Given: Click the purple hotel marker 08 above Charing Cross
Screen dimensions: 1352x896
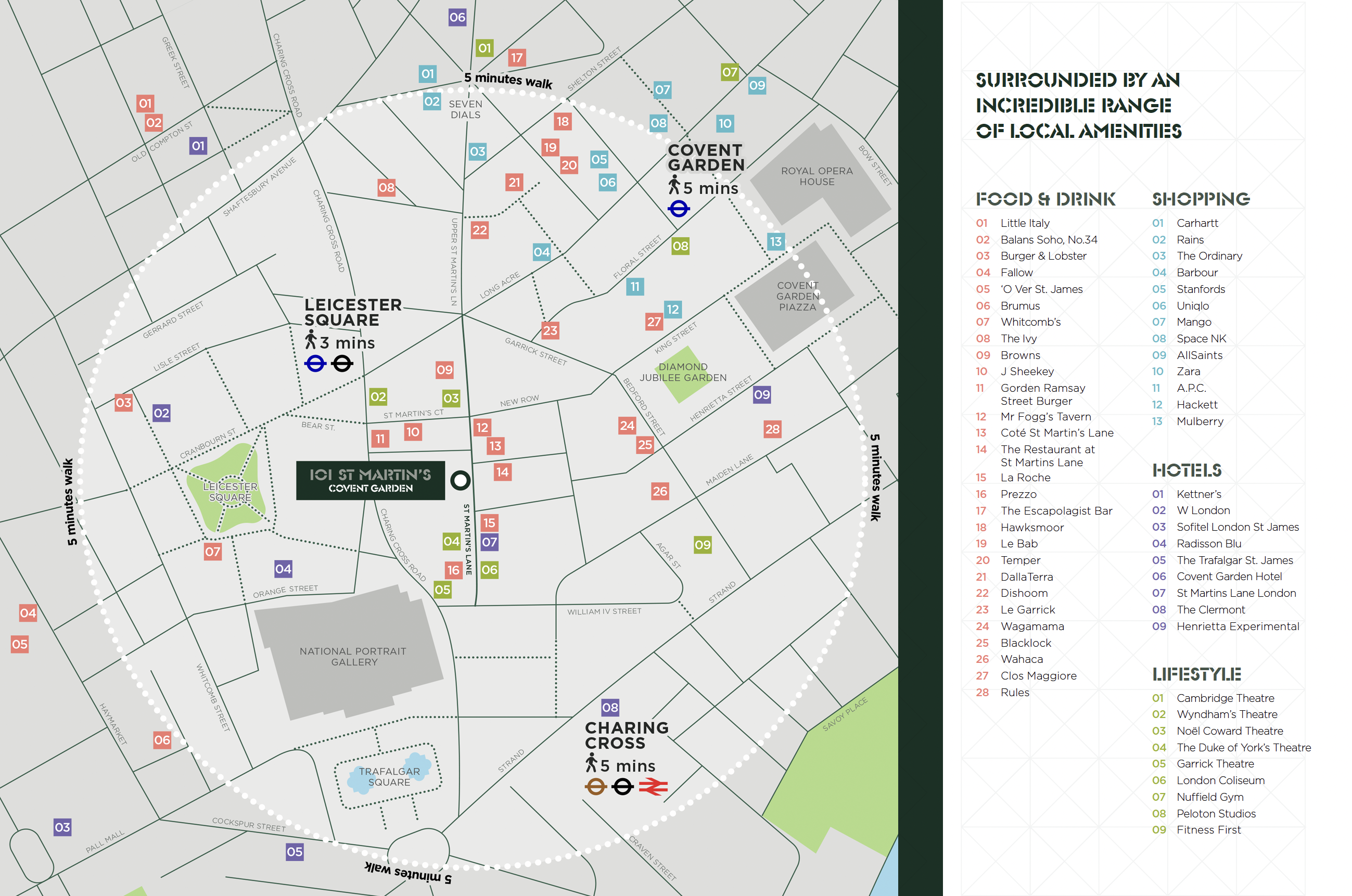Looking at the screenshot, I should (x=610, y=708).
